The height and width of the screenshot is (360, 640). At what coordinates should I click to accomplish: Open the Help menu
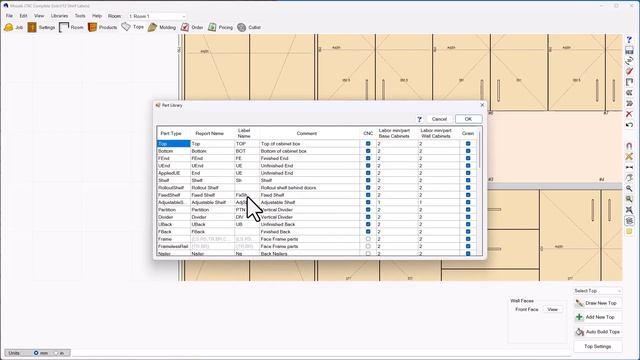tap(97, 16)
